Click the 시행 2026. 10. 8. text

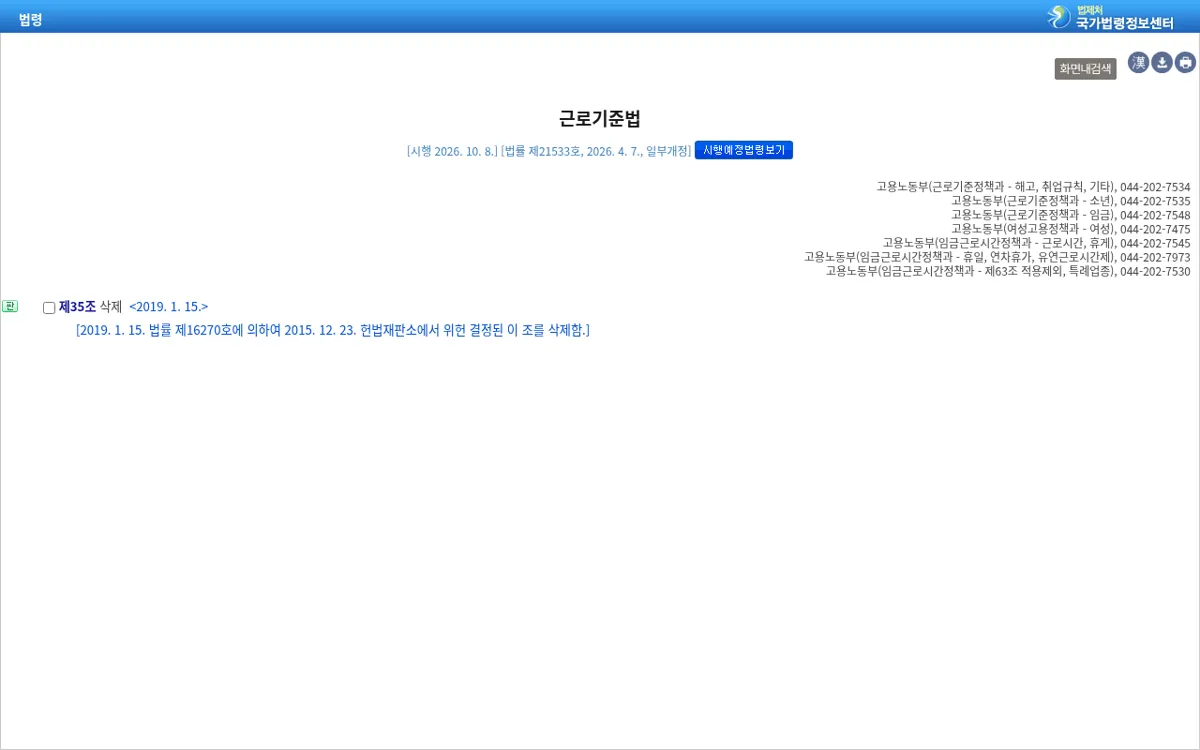click(452, 151)
